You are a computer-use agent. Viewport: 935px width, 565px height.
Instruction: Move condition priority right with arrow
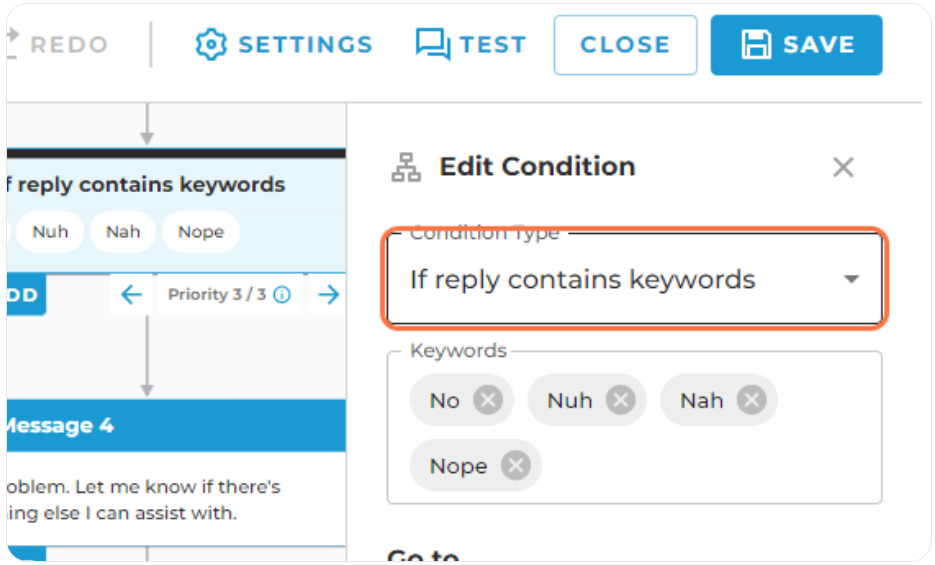(328, 294)
